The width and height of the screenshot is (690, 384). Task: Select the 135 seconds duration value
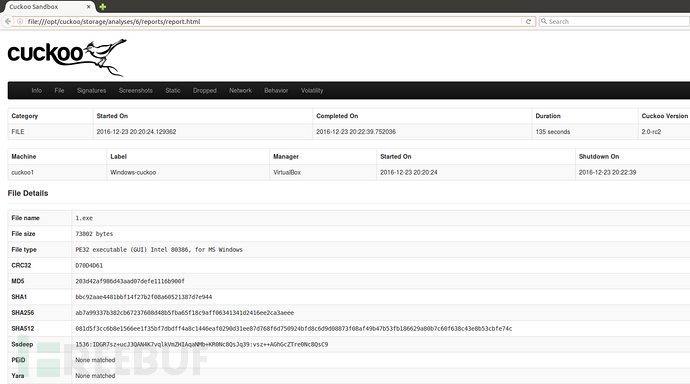[553, 132]
